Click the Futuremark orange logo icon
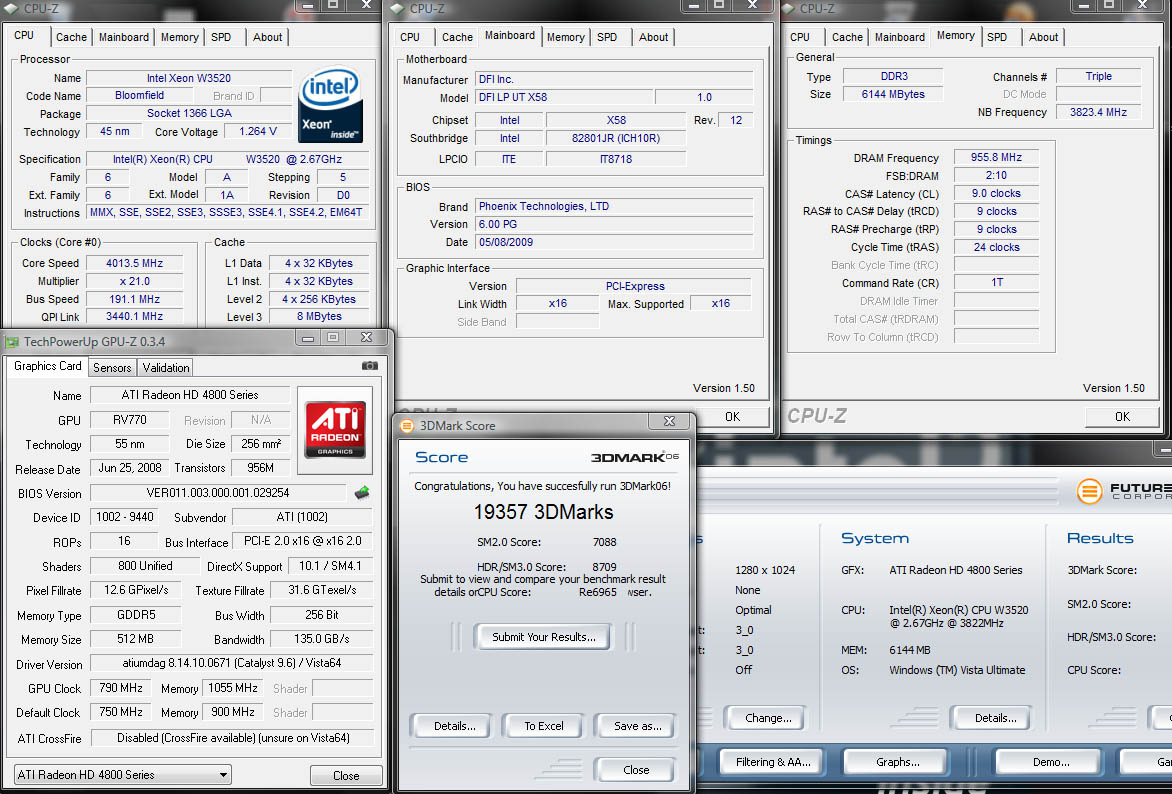Screen dimensions: 1172x794 point(1089,491)
